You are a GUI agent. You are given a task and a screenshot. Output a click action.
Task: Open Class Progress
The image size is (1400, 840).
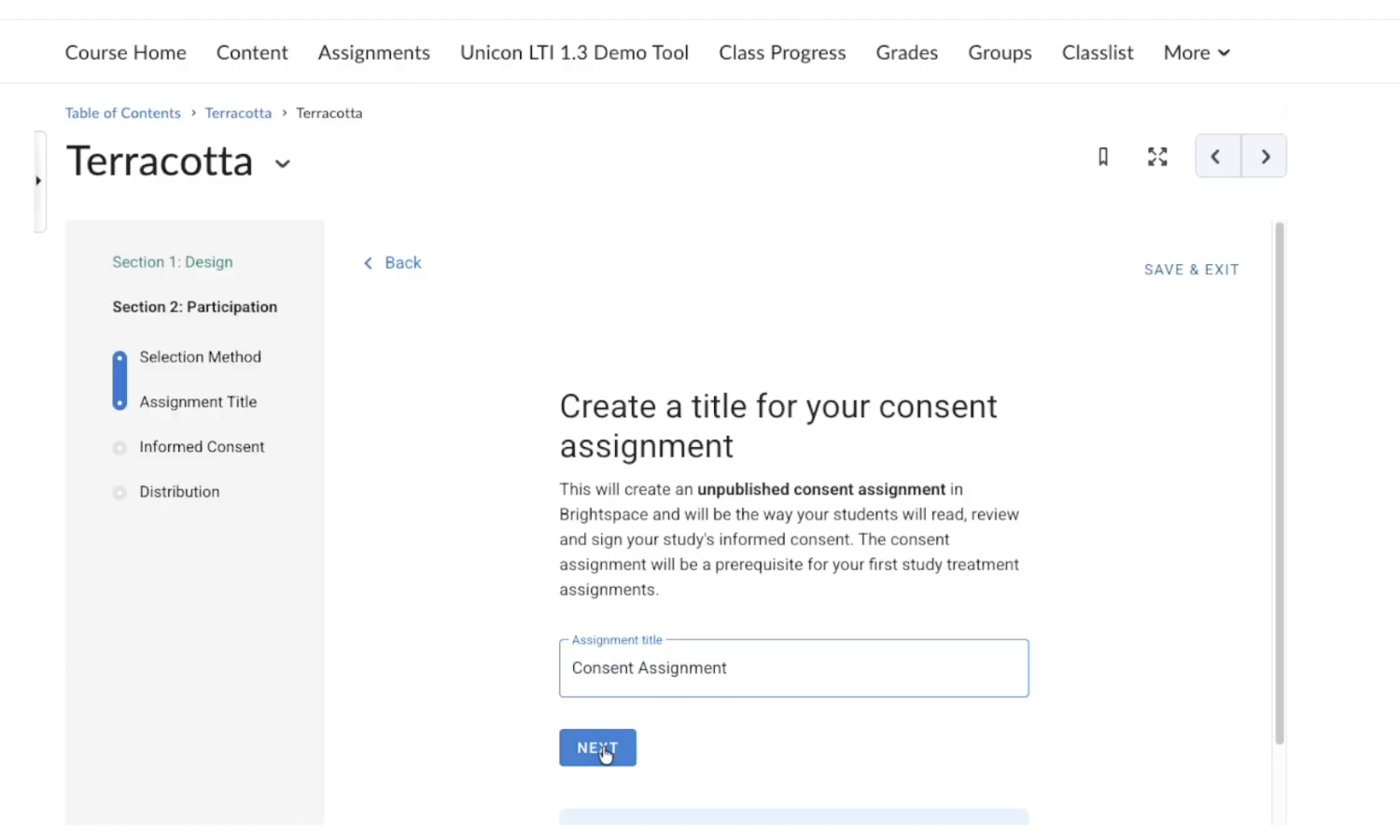point(782,52)
